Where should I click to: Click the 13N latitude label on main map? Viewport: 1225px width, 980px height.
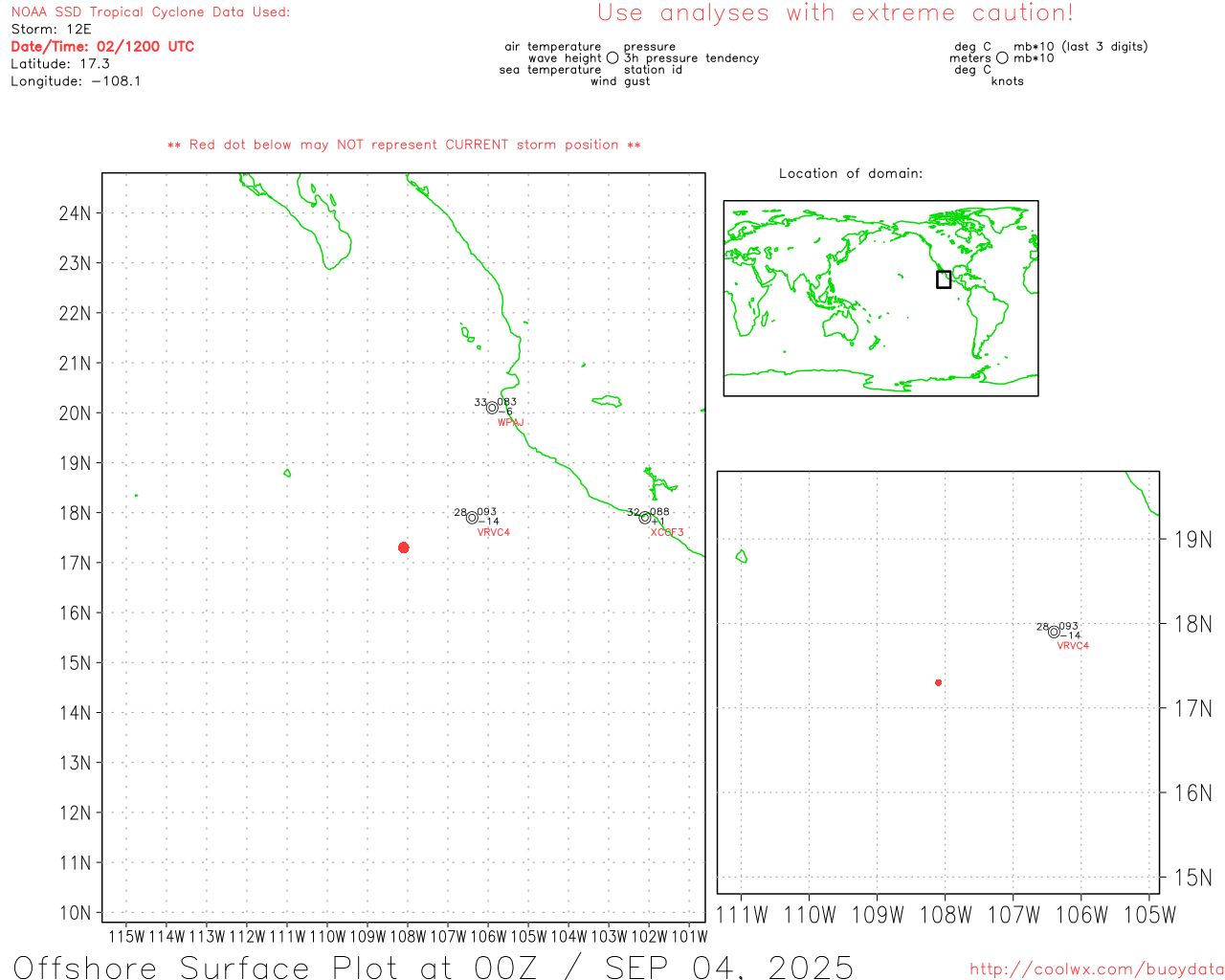75,763
